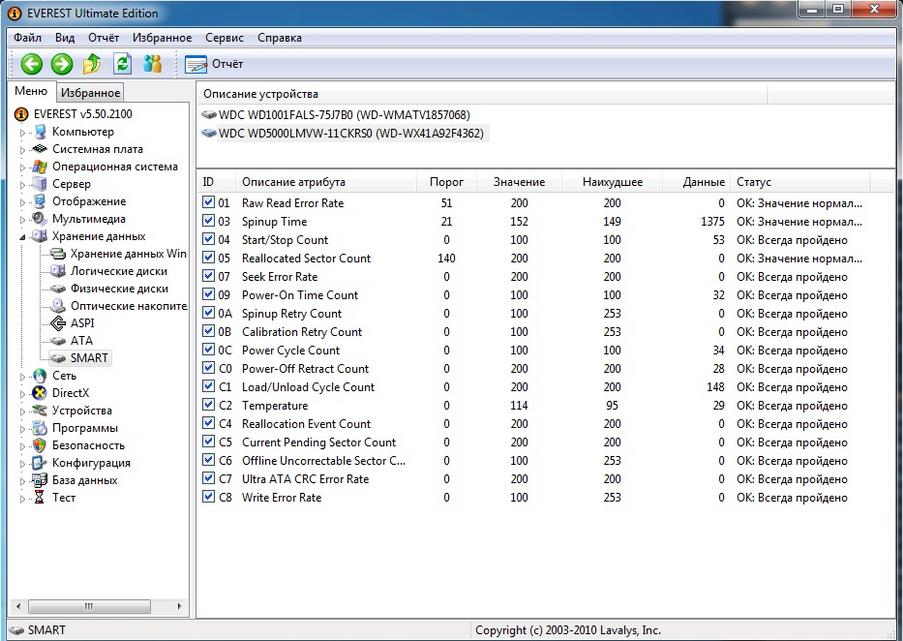Screen dimensions: 903x641
Task: Sort by Порог column header
Action: click(446, 182)
